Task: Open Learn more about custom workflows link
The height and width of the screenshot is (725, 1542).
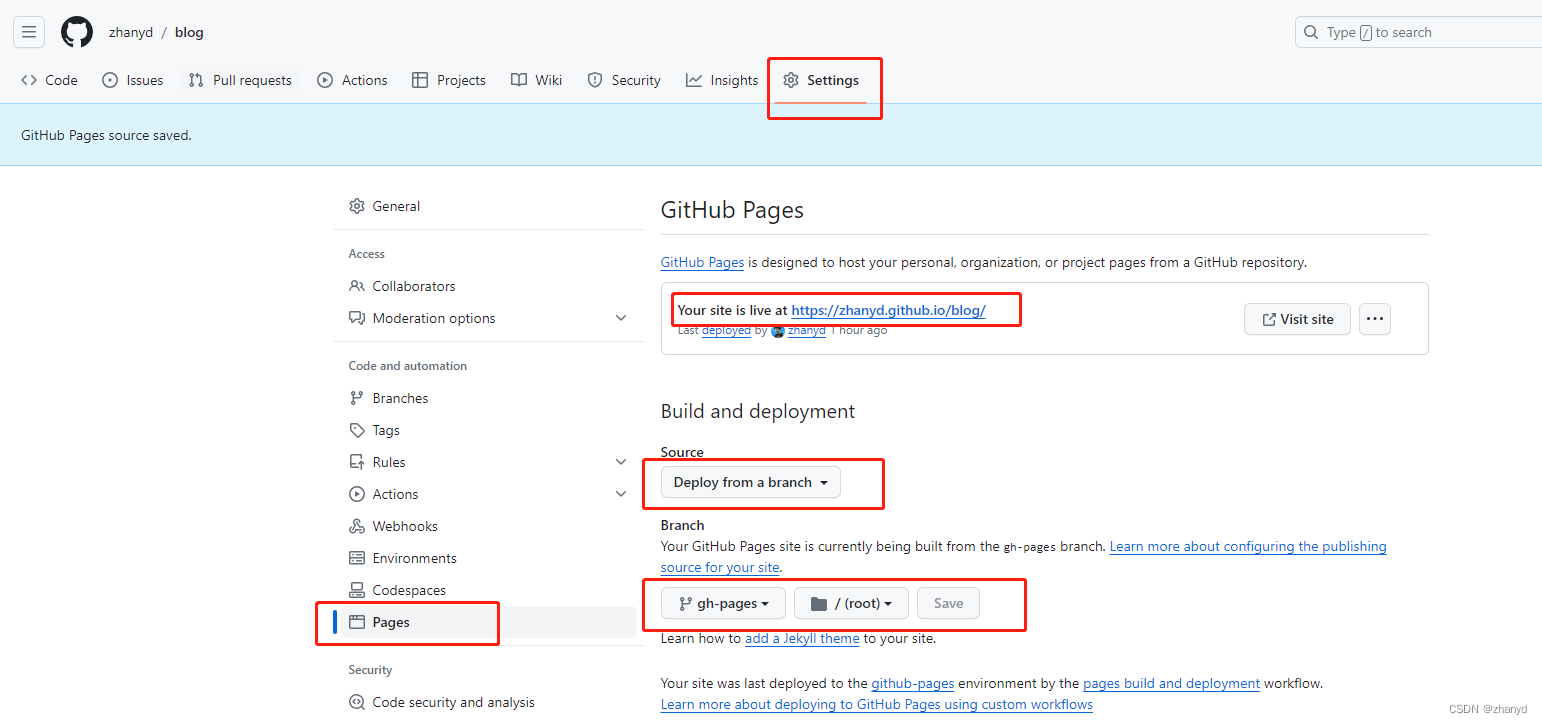Action: tap(877, 704)
